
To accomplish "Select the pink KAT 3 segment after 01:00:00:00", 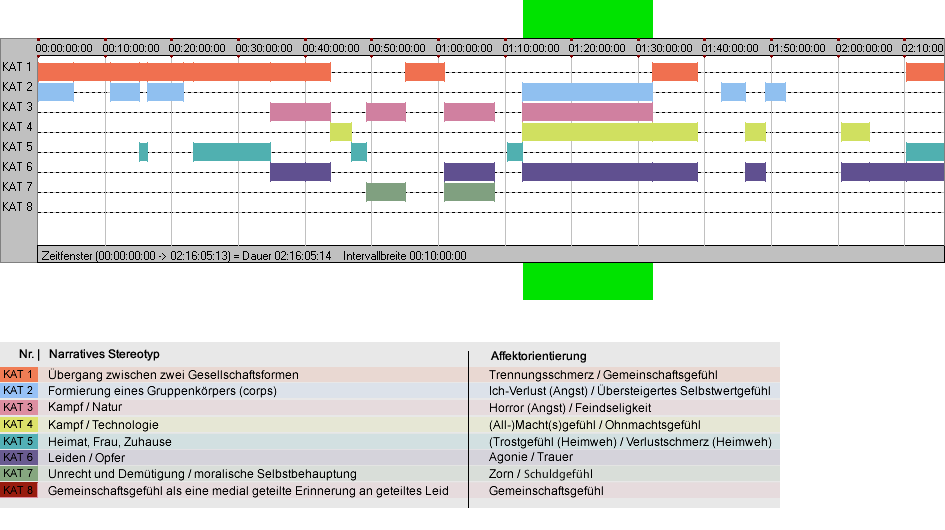I will click(x=469, y=112).
